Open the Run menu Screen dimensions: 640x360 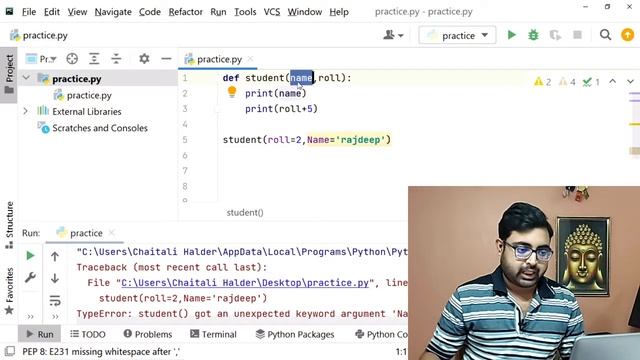[x=218, y=12]
